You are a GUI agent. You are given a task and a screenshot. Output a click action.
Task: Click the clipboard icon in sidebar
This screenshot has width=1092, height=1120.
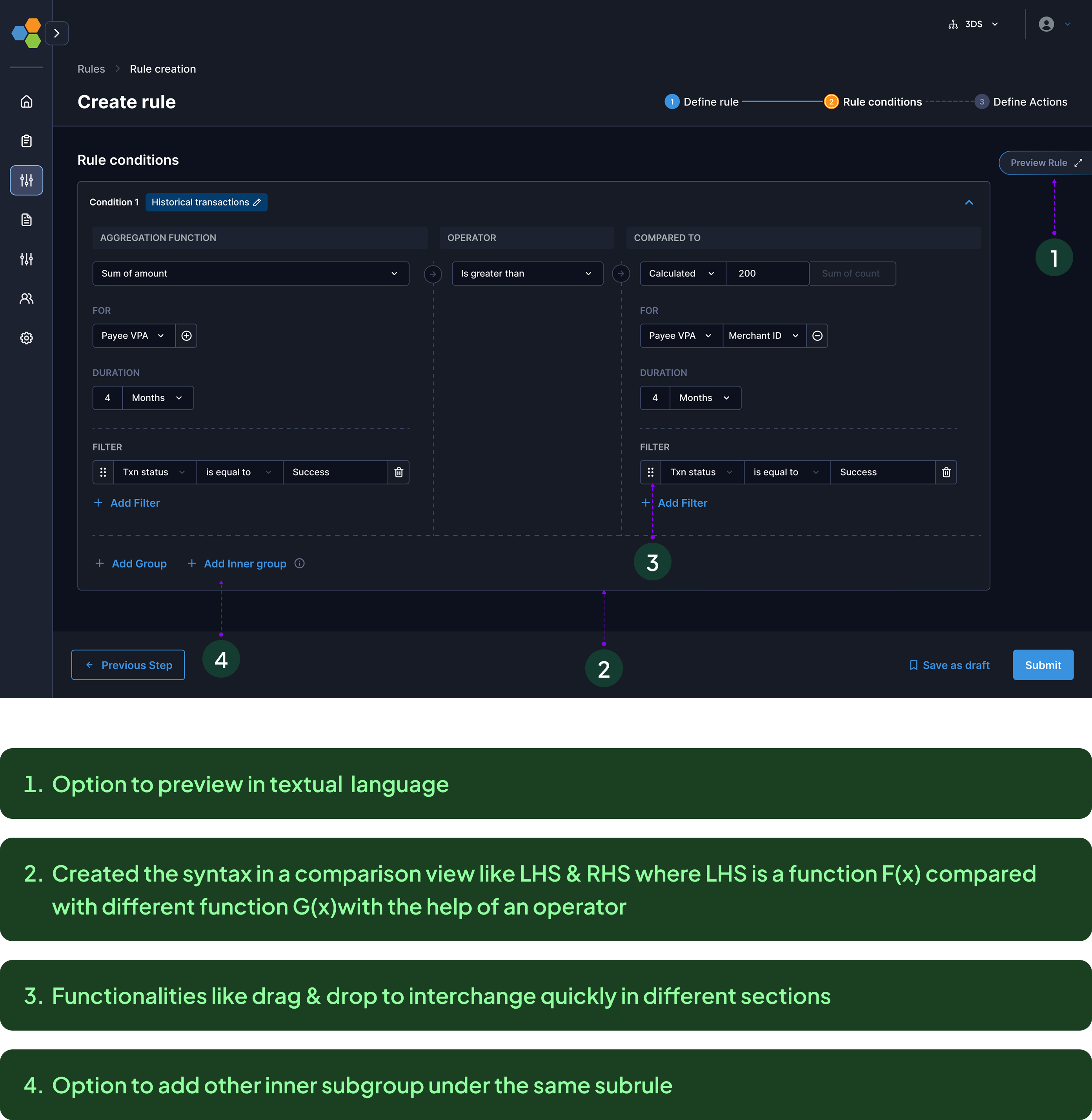[x=26, y=141]
